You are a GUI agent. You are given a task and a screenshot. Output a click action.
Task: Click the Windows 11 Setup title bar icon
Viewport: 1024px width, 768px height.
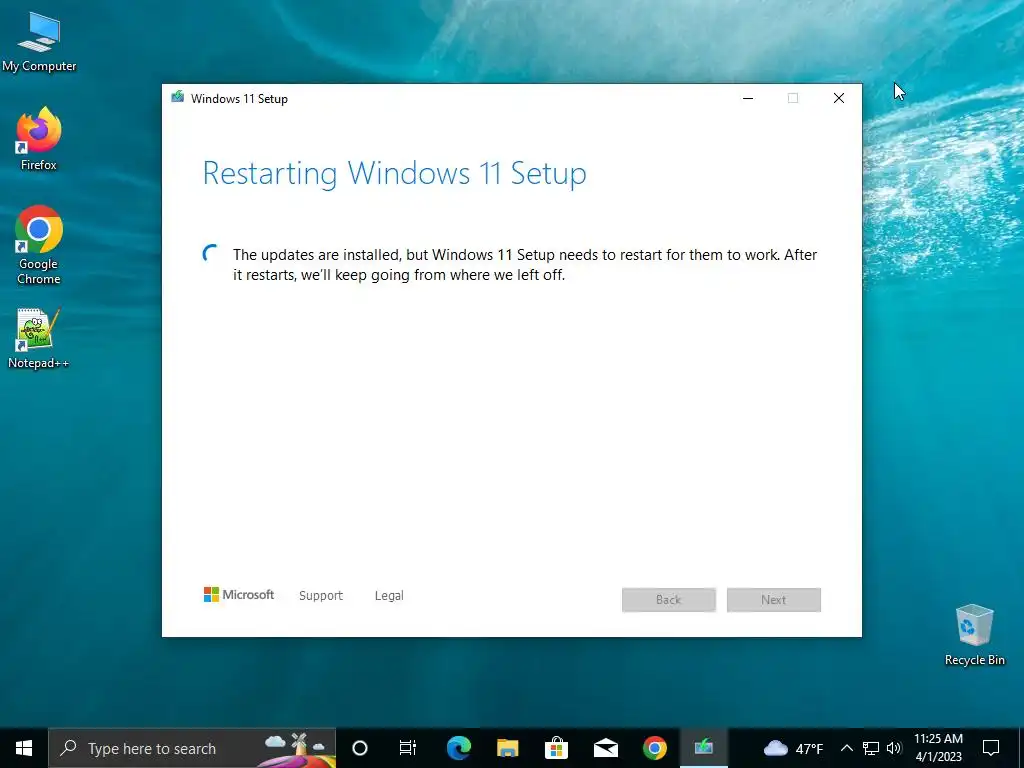coord(177,97)
